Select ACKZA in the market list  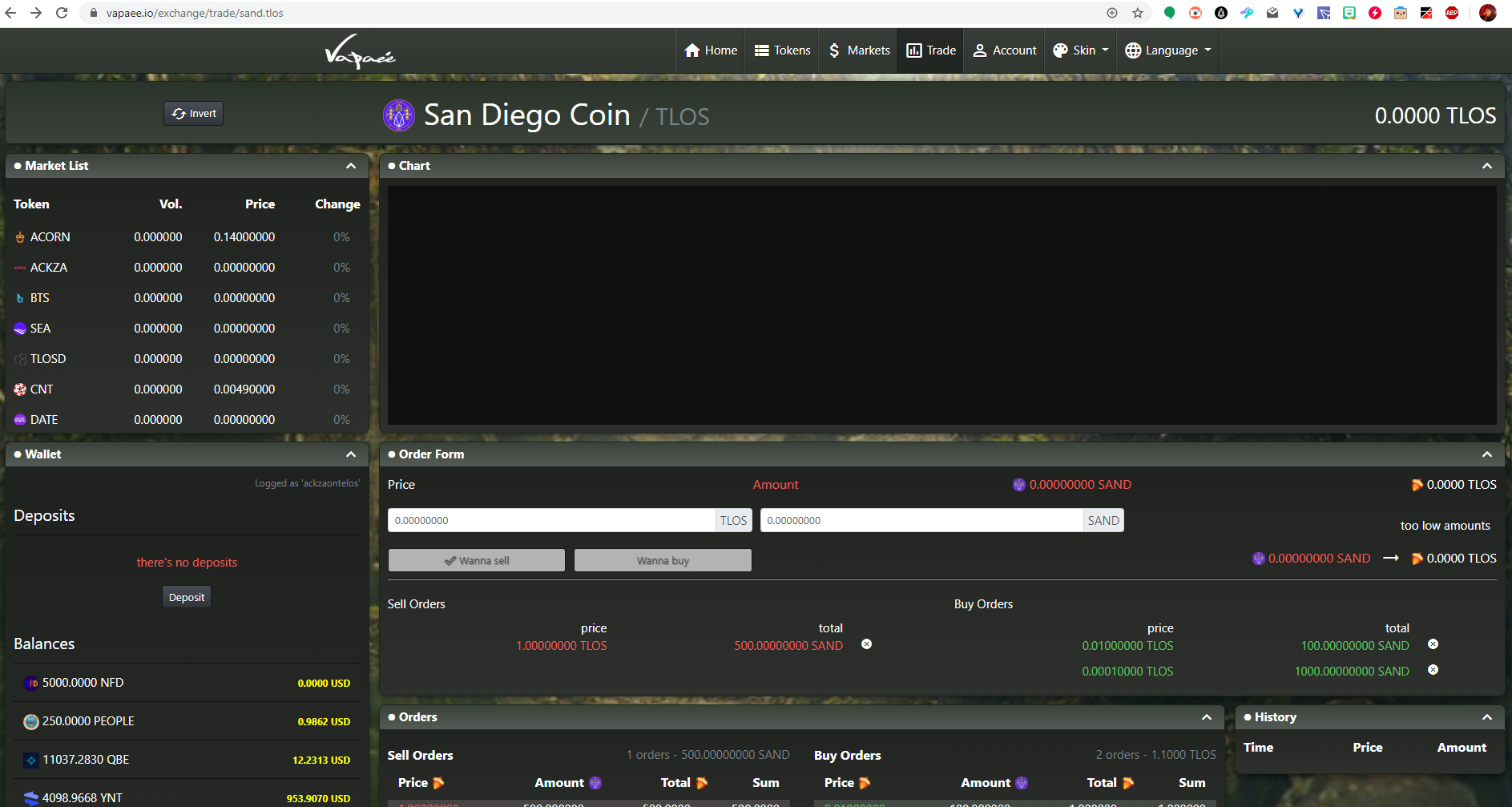pyautogui.click(x=187, y=268)
